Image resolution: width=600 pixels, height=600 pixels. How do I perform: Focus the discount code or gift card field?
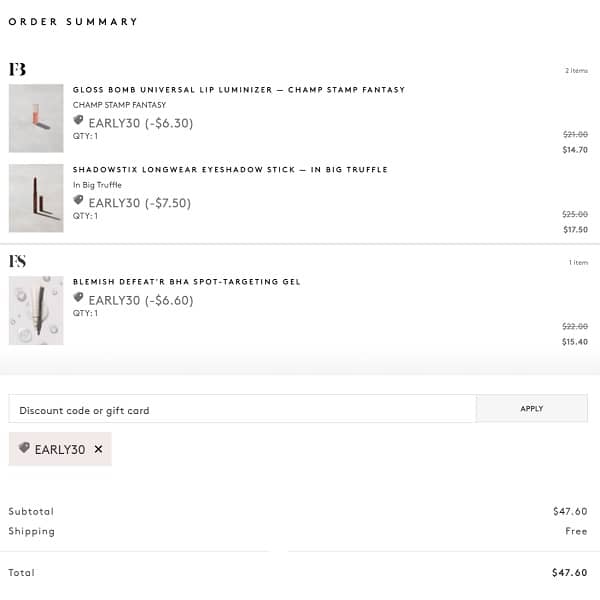[x=242, y=409]
